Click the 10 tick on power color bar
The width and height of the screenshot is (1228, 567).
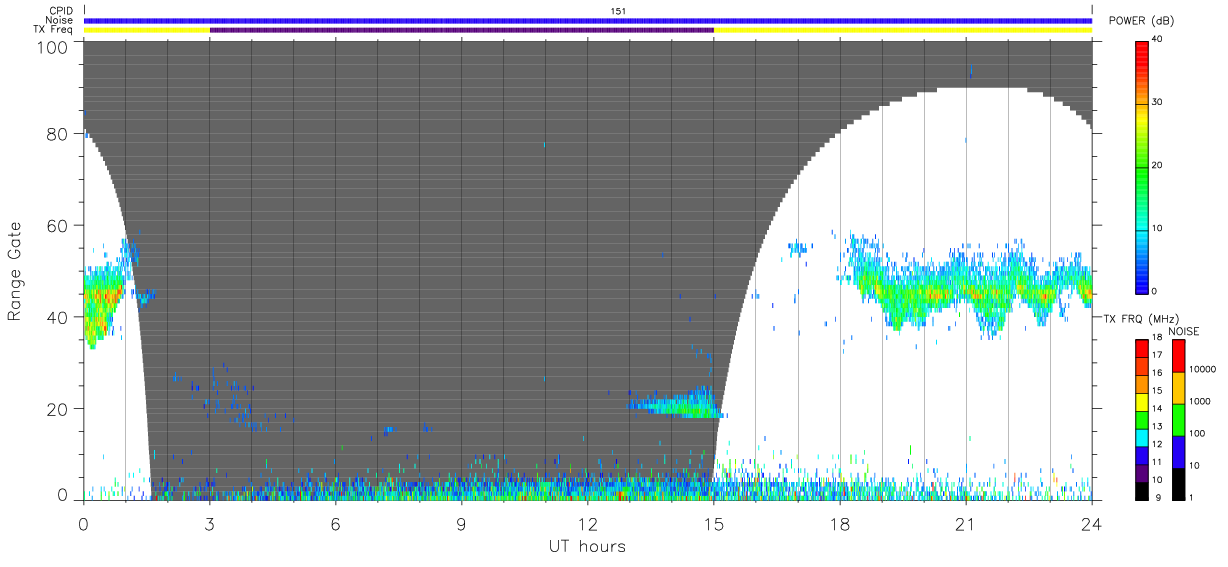point(1156,229)
